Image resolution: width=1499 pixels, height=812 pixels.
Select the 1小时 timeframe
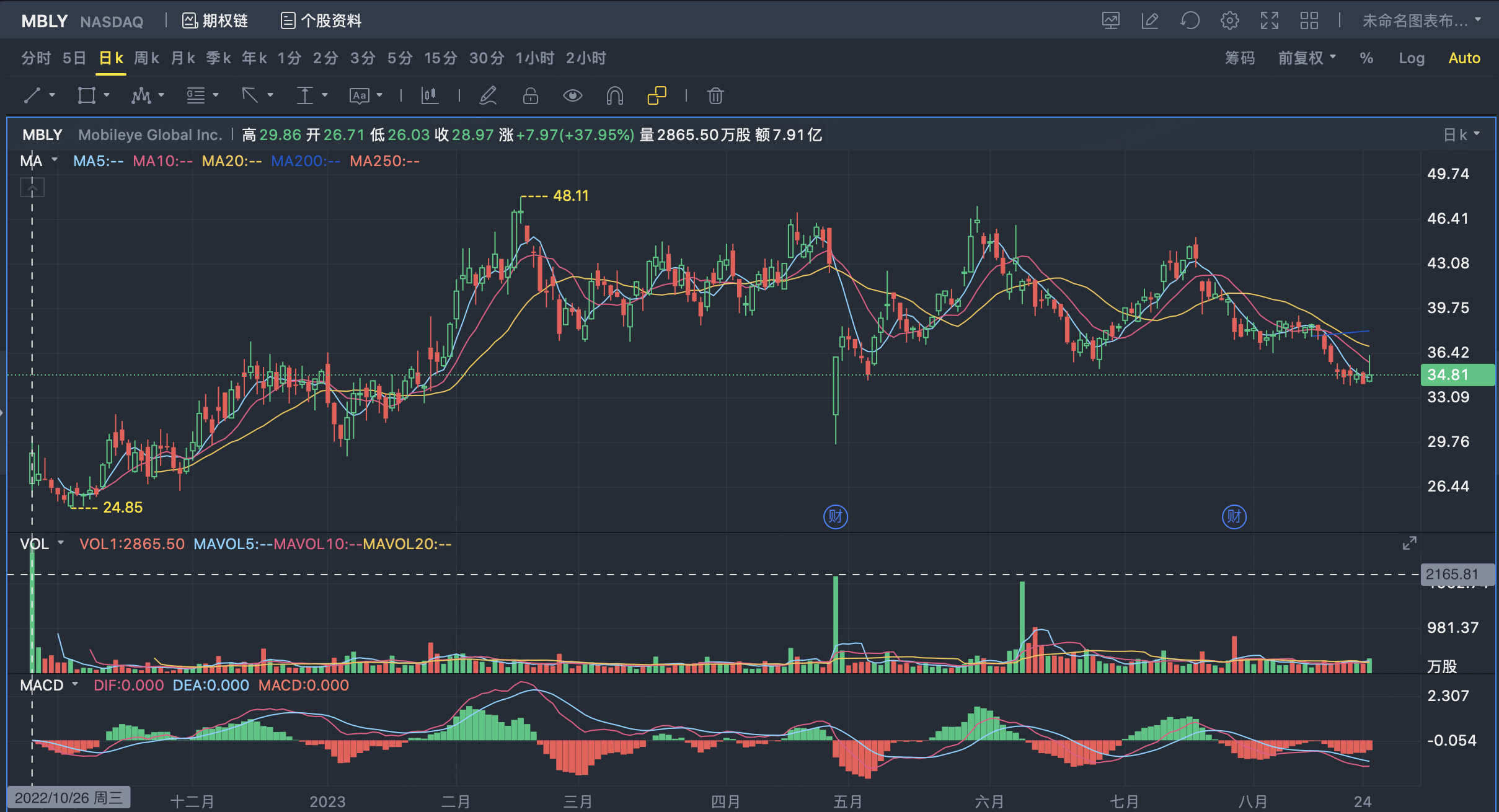535,58
